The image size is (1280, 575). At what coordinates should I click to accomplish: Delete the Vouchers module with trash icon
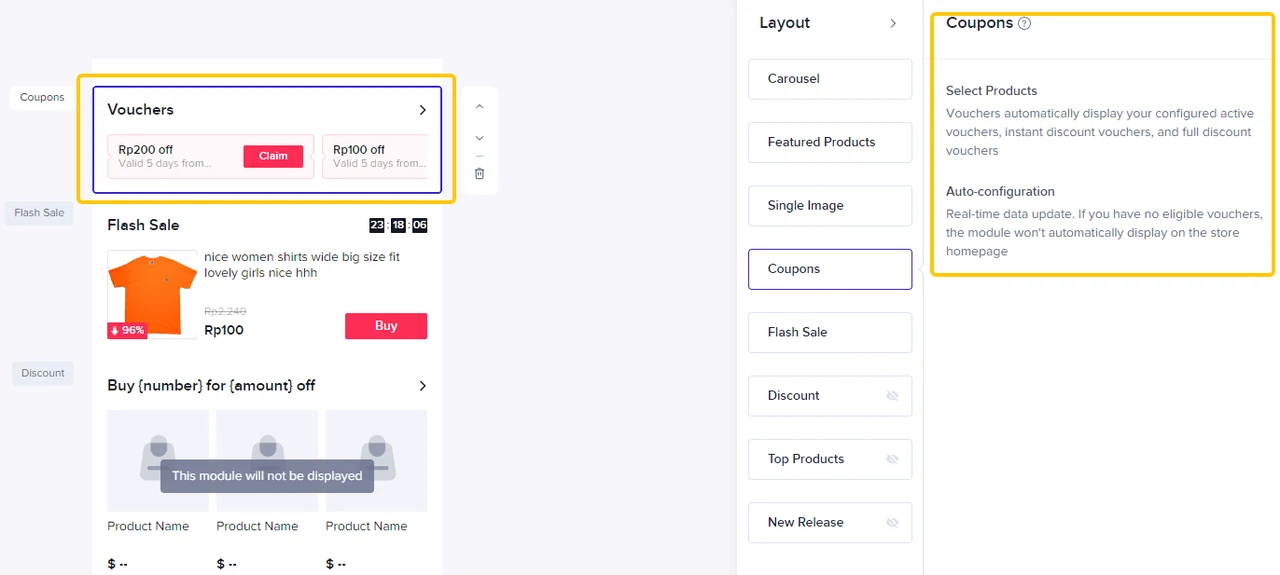click(479, 173)
